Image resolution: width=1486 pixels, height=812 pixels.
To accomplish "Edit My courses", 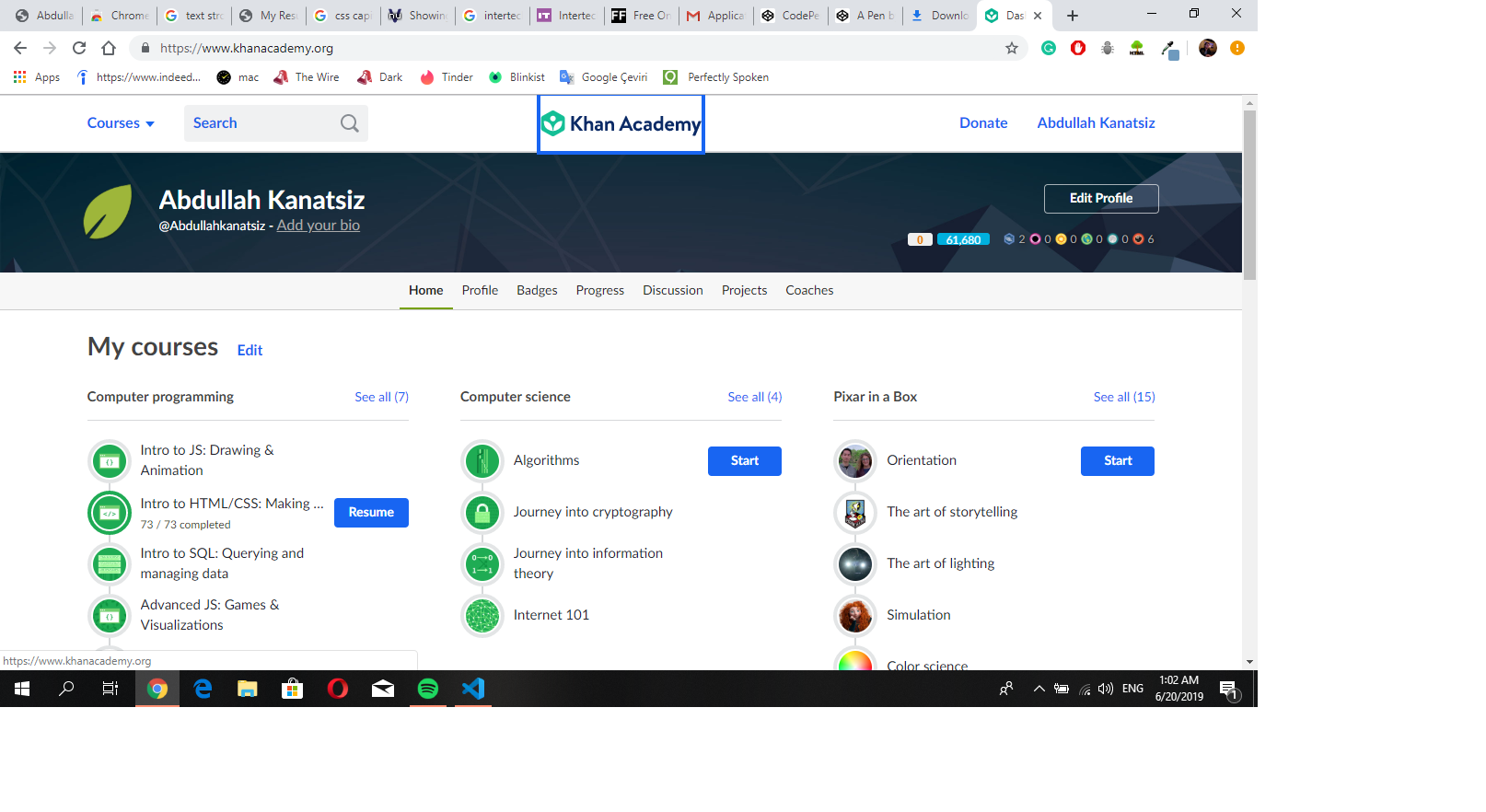I will (250, 350).
